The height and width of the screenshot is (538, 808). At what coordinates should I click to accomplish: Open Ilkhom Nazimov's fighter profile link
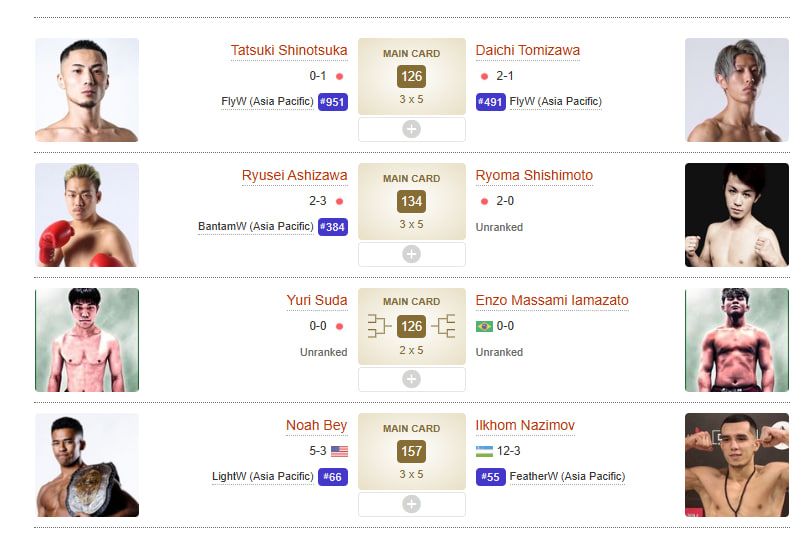tap(525, 425)
